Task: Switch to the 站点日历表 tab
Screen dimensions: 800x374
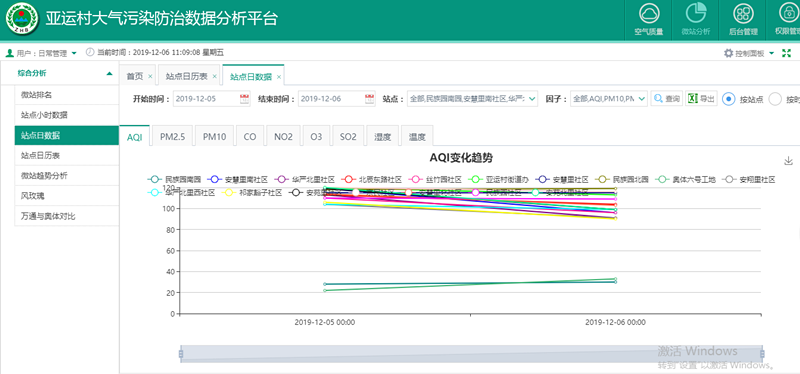Action: [x=186, y=77]
